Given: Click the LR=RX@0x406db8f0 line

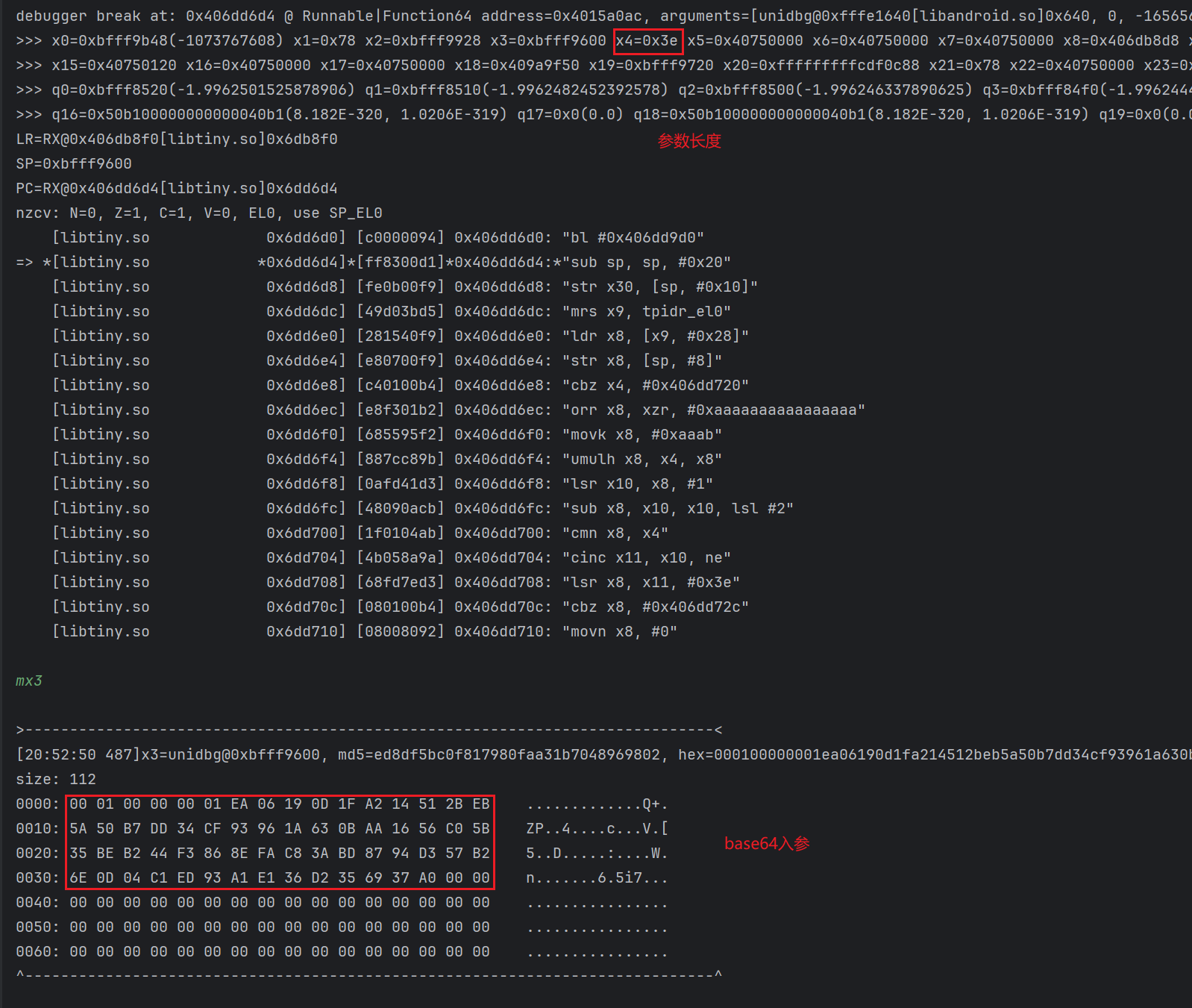Looking at the screenshot, I should click(177, 139).
